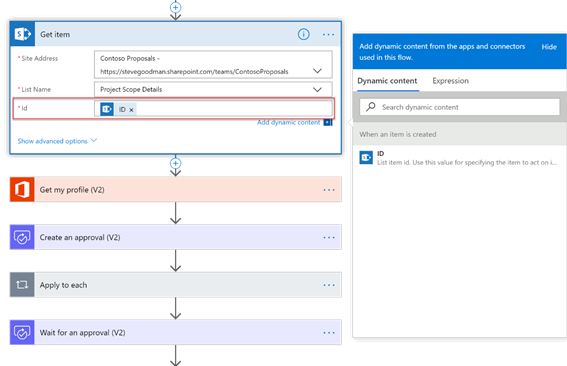The width and height of the screenshot is (567, 366).
Task: Click the SharePoint icon beside ID dynamic content
Action: 366,158
